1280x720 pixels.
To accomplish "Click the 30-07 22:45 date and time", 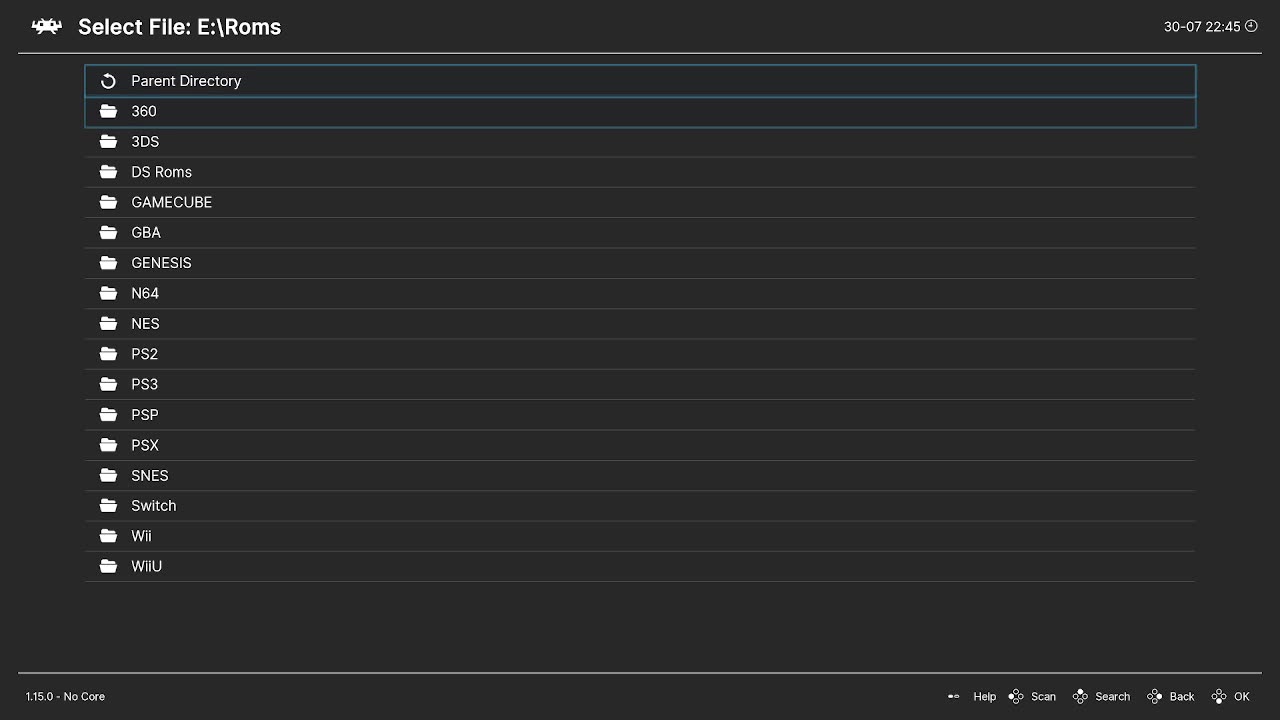I will 1202,27.
